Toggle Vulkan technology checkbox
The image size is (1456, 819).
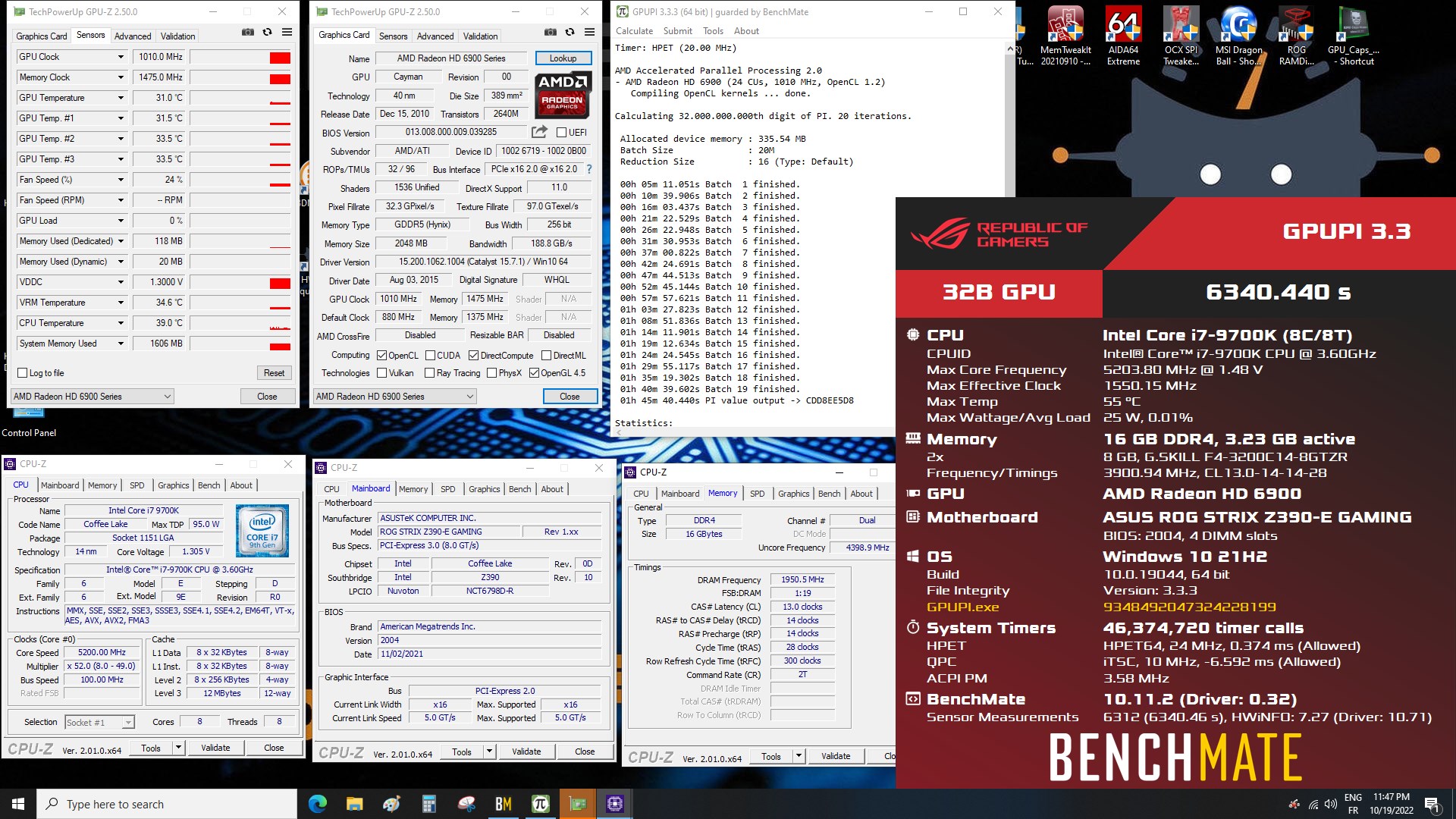click(381, 373)
